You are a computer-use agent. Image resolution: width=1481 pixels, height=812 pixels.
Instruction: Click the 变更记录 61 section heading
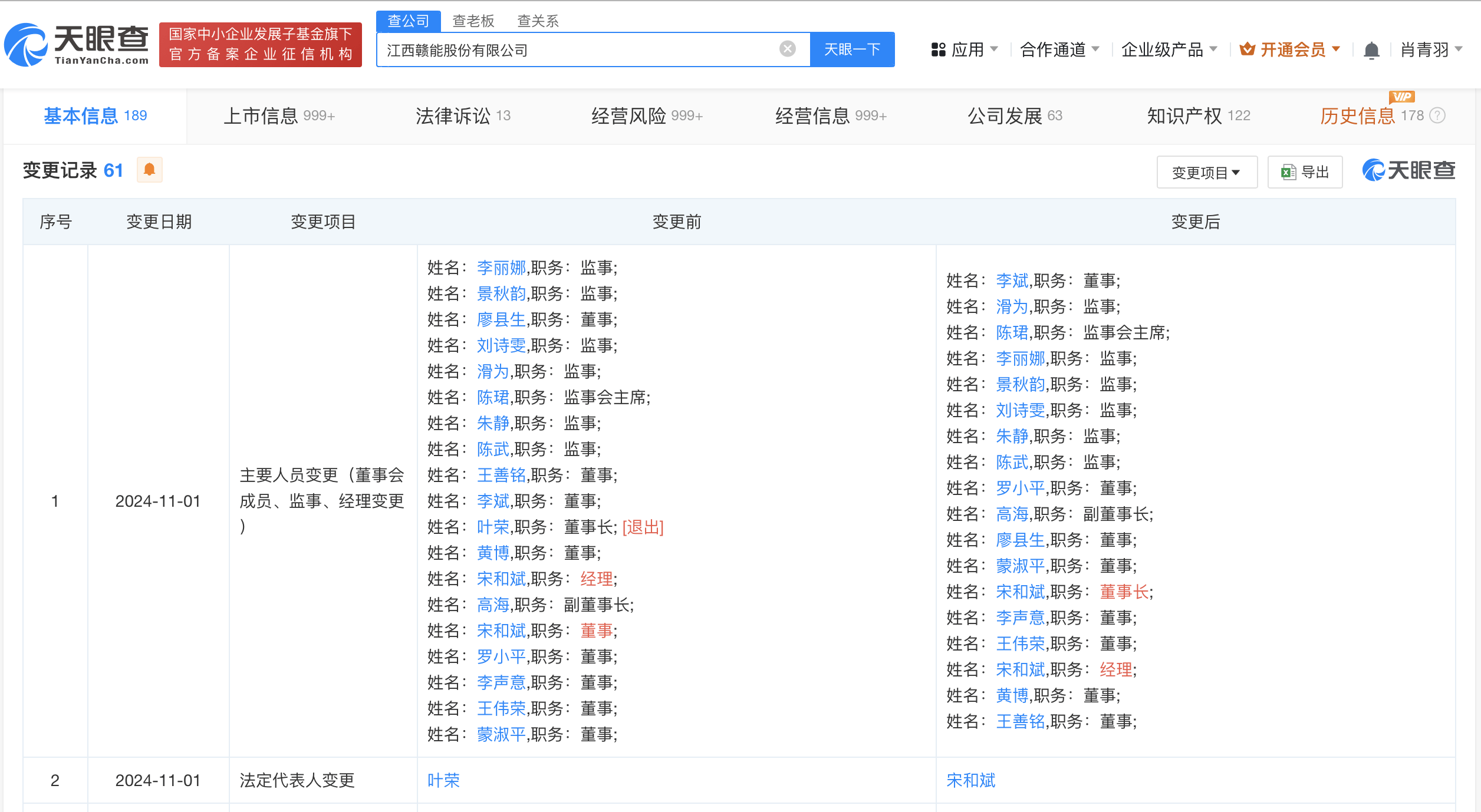(x=73, y=170)
